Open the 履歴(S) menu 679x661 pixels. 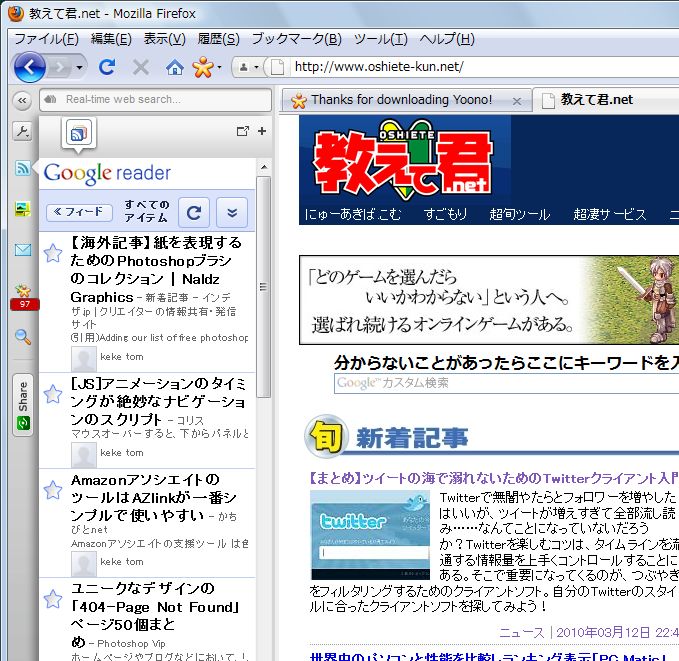pos(218,39)
